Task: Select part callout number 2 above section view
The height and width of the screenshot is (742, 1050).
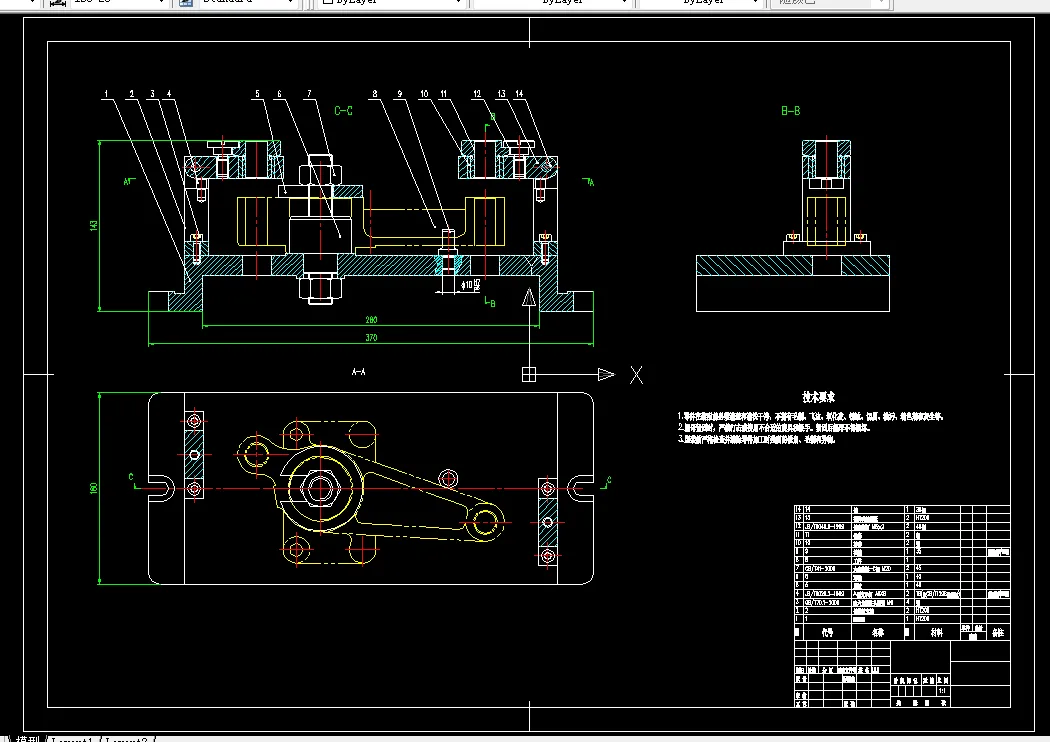Action: (132, 94)
